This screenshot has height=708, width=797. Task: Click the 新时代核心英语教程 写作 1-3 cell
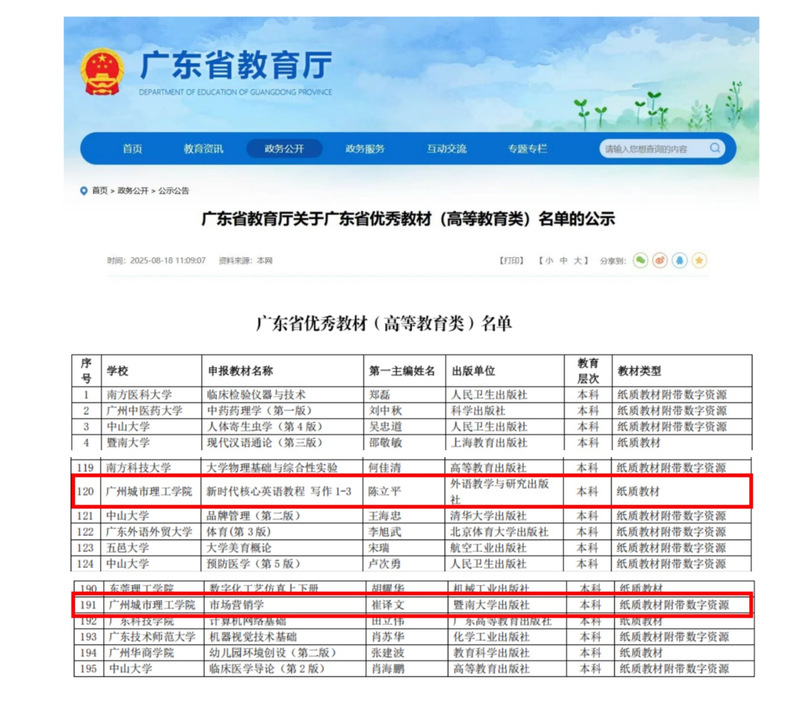pyautogui.click(x=279, y=491)
